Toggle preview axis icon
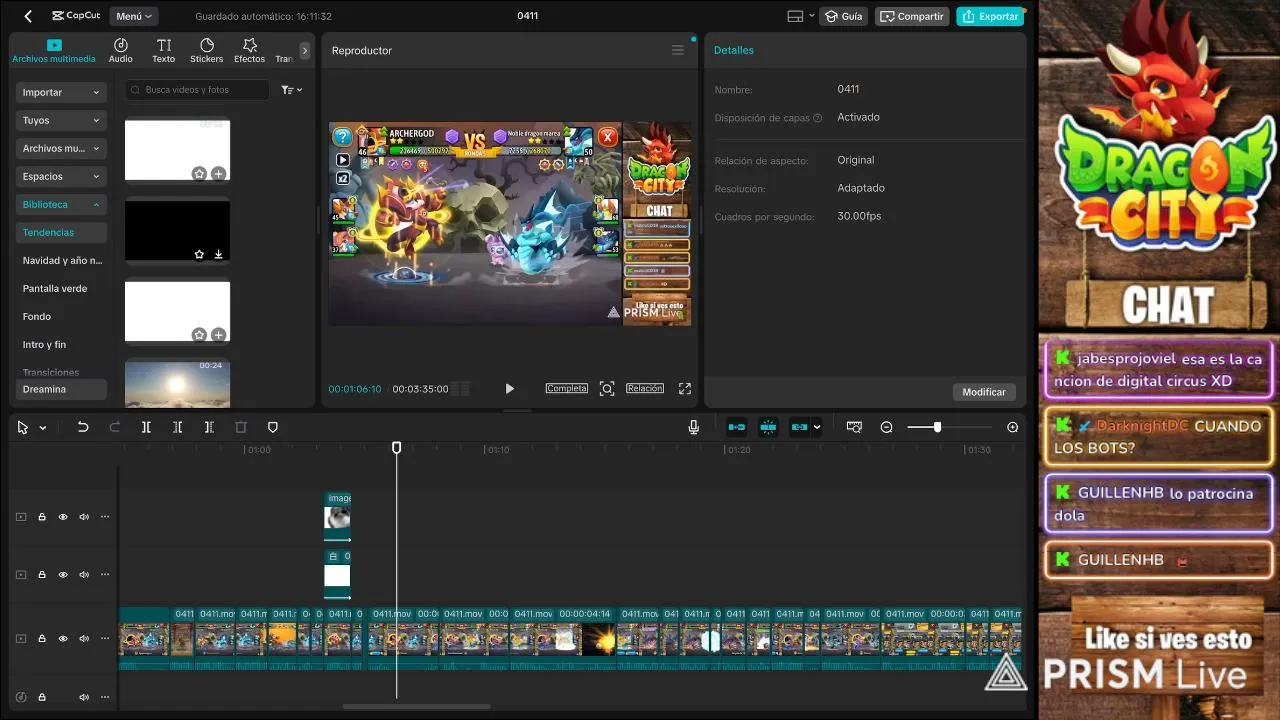This screenshot has height=720, width=1280. click(854, 427)
